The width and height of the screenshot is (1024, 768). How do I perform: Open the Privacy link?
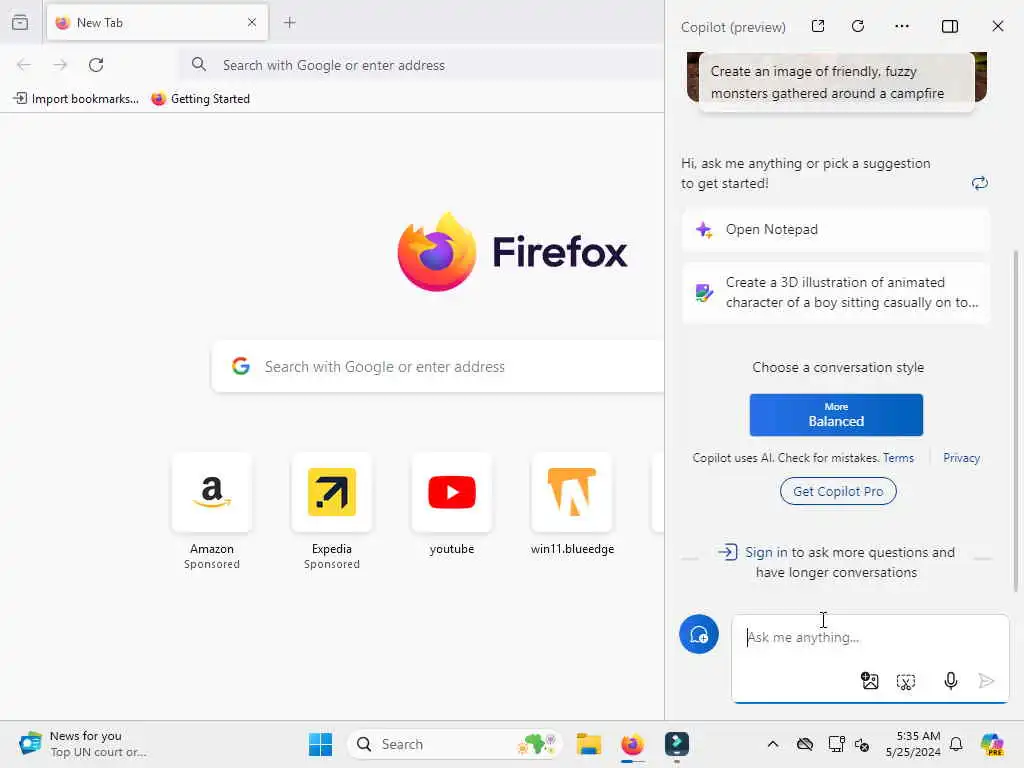tap(961, 458)
